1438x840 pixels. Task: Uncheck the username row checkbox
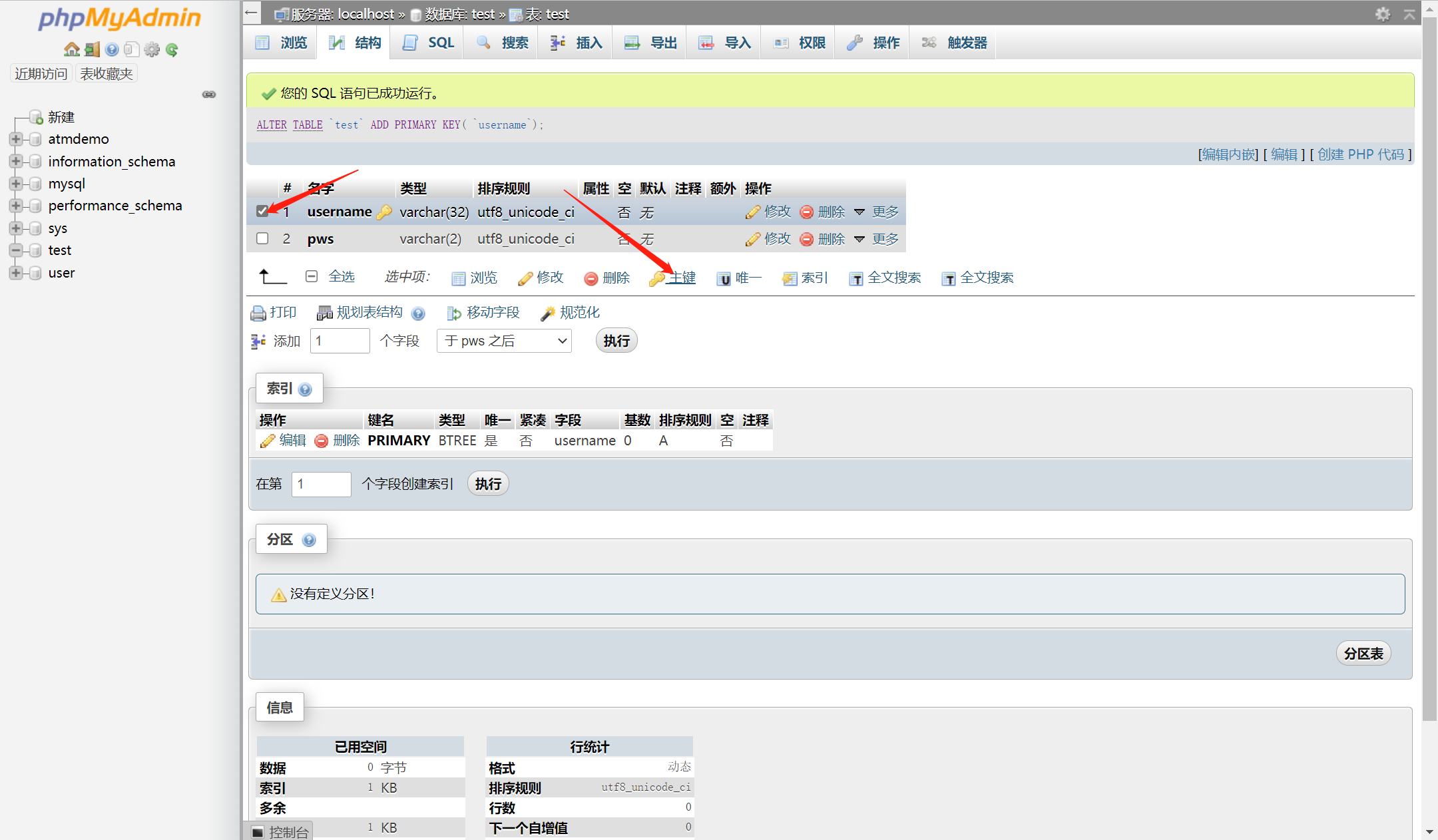(262, 211)
